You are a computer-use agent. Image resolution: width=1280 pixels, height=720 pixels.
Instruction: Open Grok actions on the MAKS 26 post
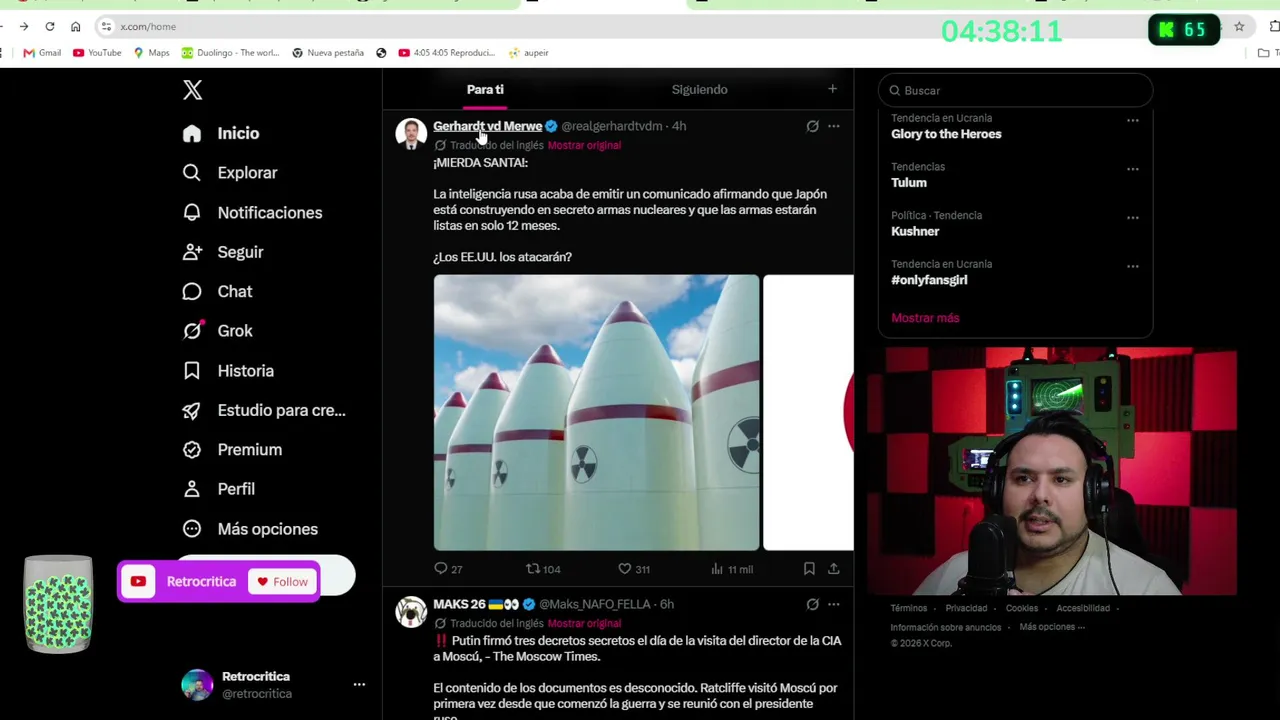812,604
